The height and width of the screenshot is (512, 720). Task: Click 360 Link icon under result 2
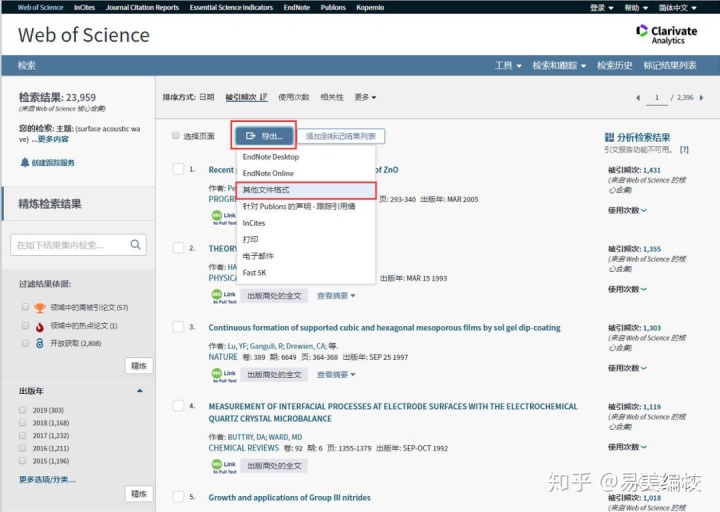click(x=225, y=296)
